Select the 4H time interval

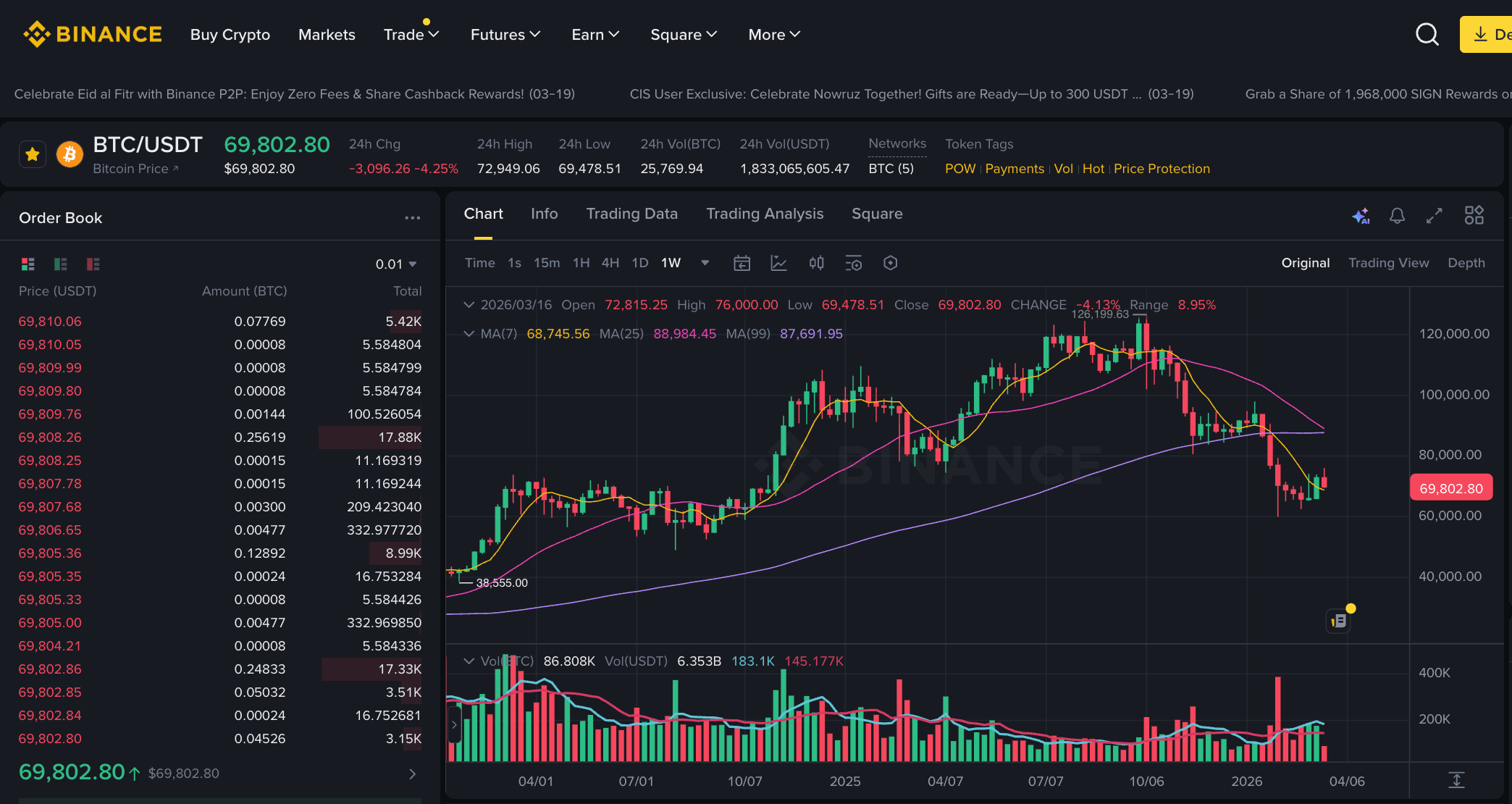pyautogui.click(x=610, y=263)
